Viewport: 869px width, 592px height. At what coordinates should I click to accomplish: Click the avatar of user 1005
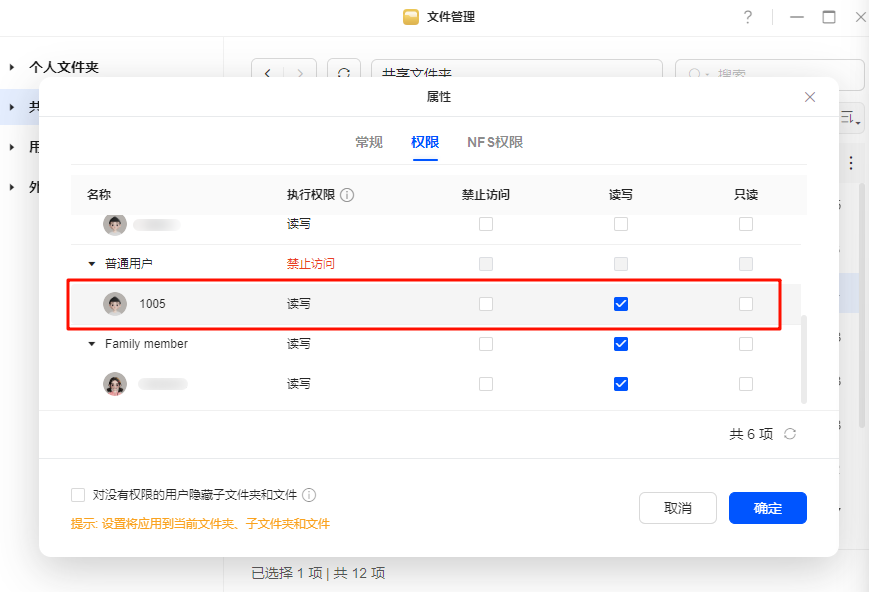[115, 304]
